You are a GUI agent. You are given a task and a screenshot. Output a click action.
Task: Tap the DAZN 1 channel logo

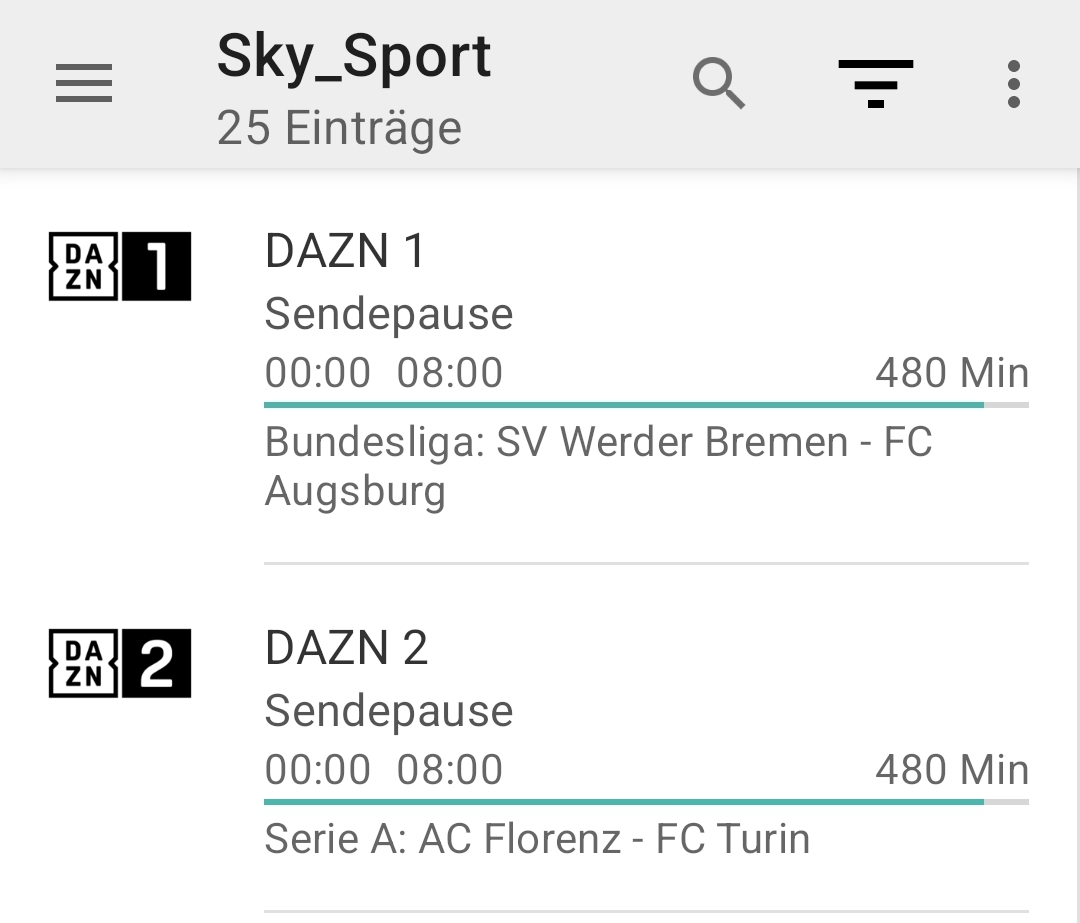coord(120,266)
